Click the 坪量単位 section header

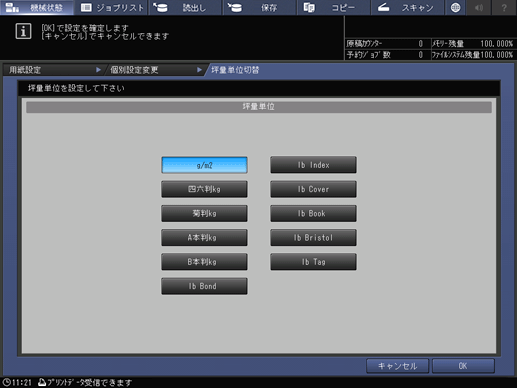pyautogui.click(x=259, y=107)
